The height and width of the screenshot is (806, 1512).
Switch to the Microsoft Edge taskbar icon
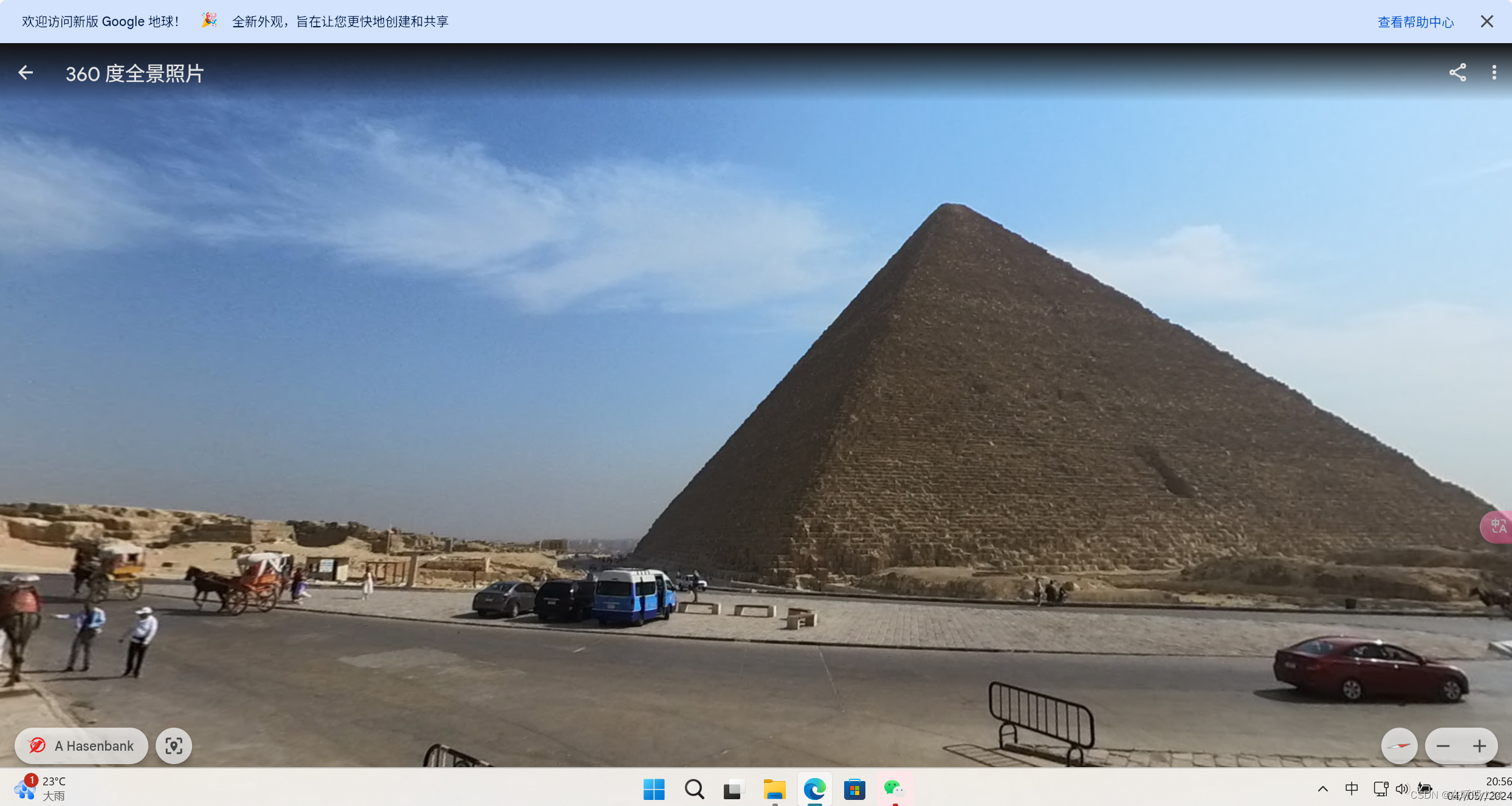tap(814, 790)
